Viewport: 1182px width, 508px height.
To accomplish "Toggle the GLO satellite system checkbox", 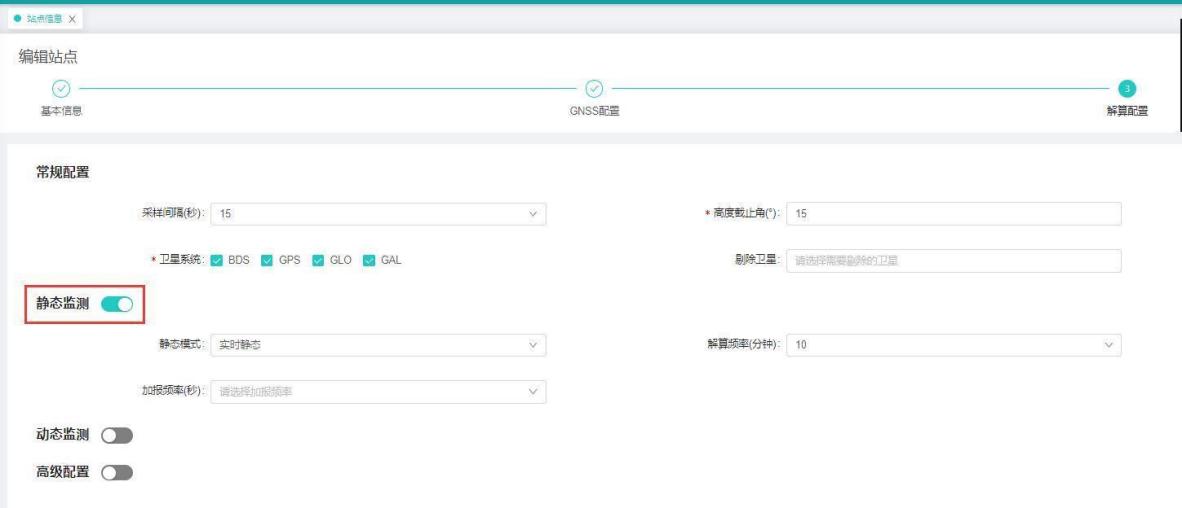I will [319, 260].
